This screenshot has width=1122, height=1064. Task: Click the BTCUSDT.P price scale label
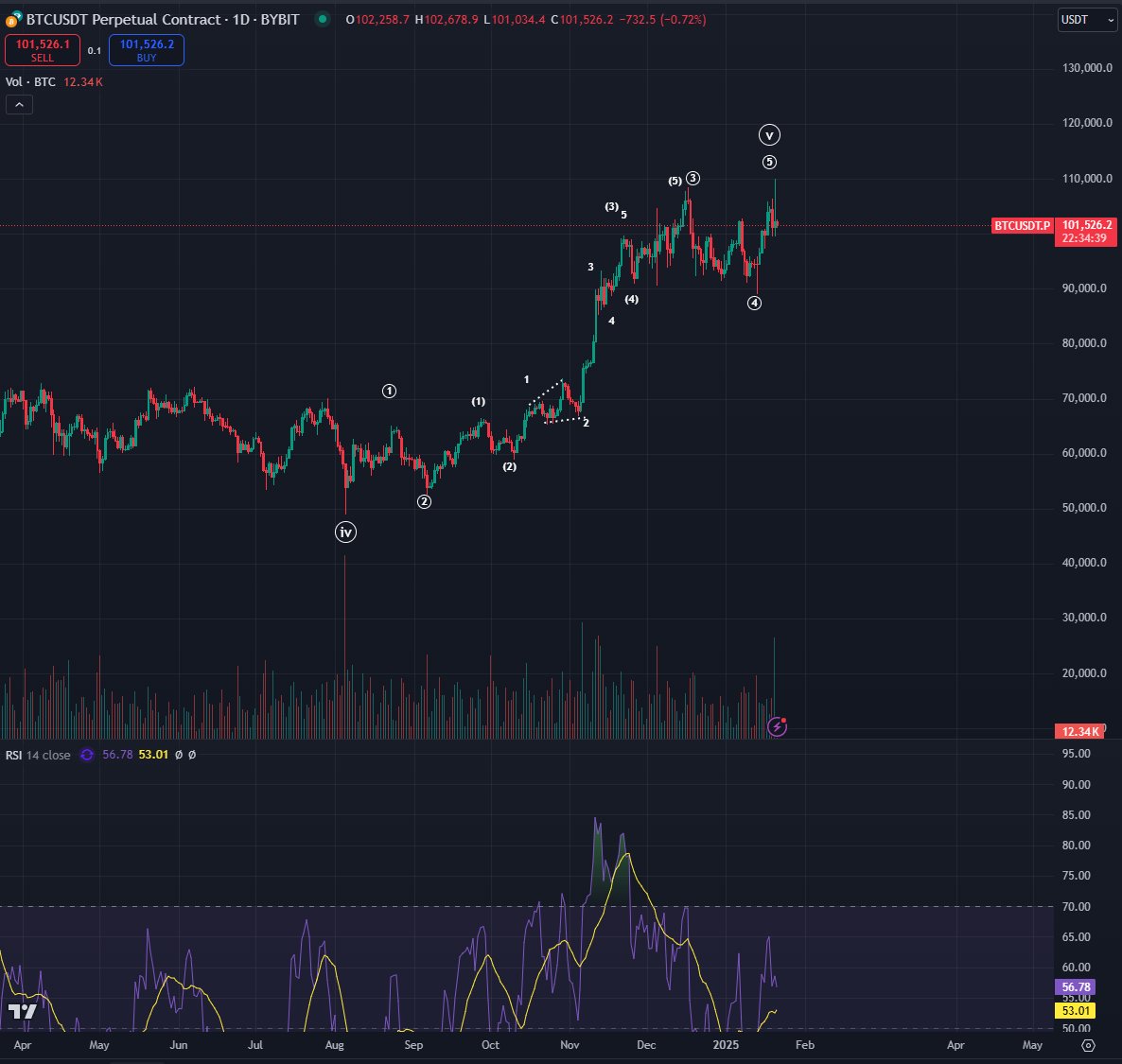1022,225
